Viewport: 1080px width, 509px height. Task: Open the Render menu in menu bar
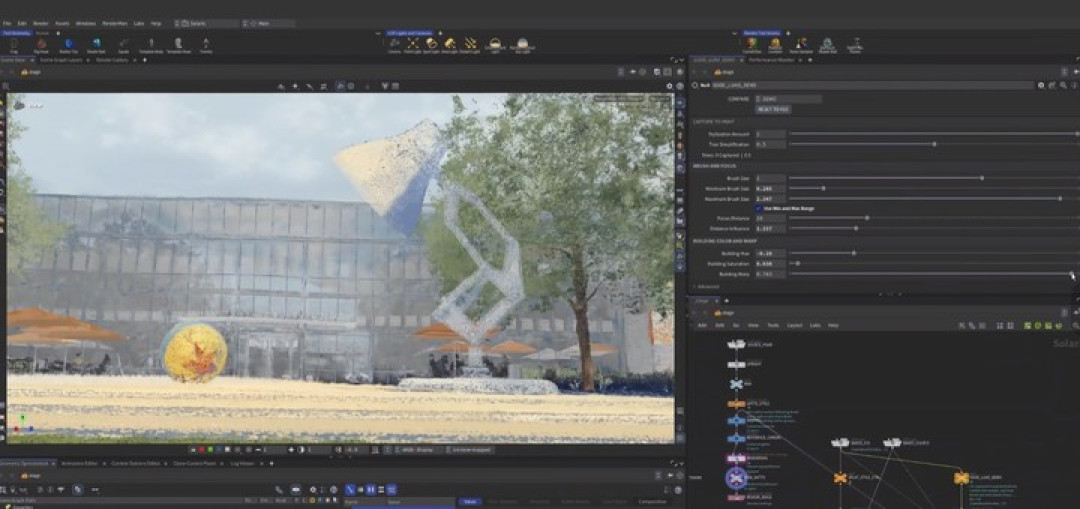(41, 23)
